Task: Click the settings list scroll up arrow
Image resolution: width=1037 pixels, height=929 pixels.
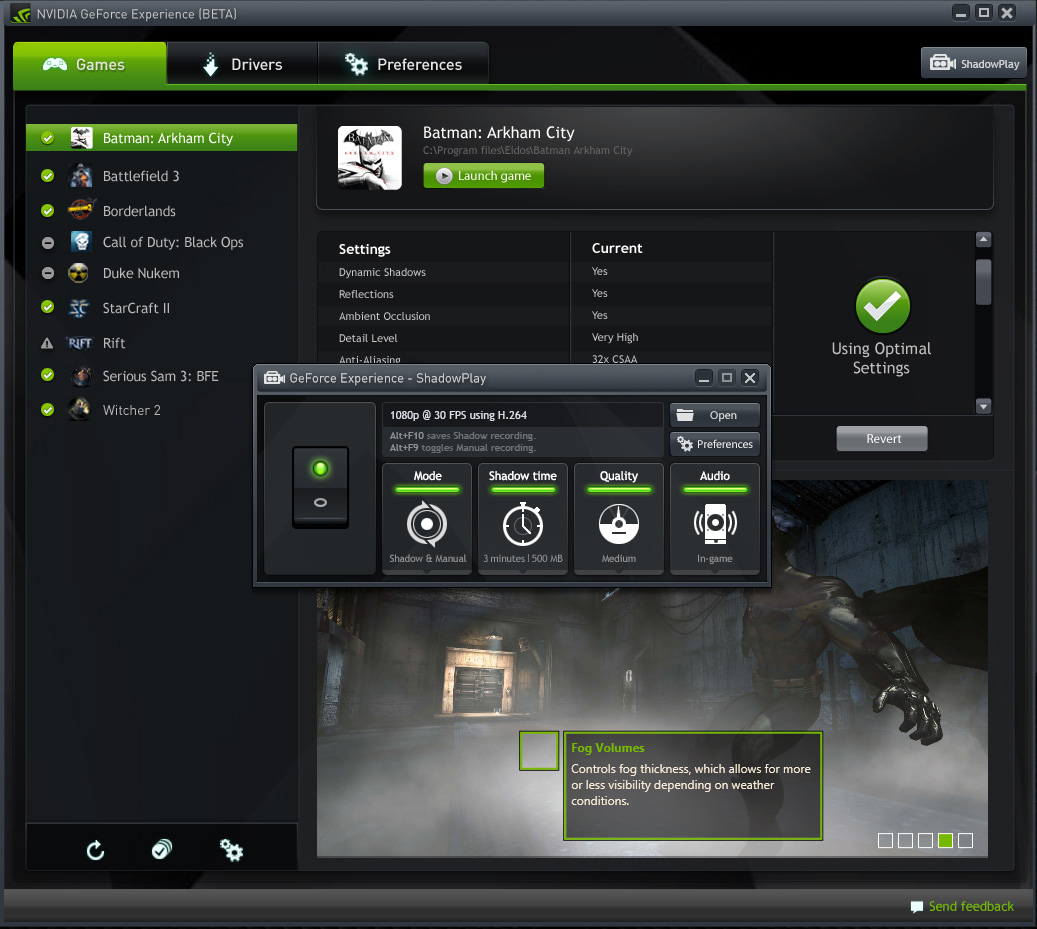Action: (x=983, y=239)
